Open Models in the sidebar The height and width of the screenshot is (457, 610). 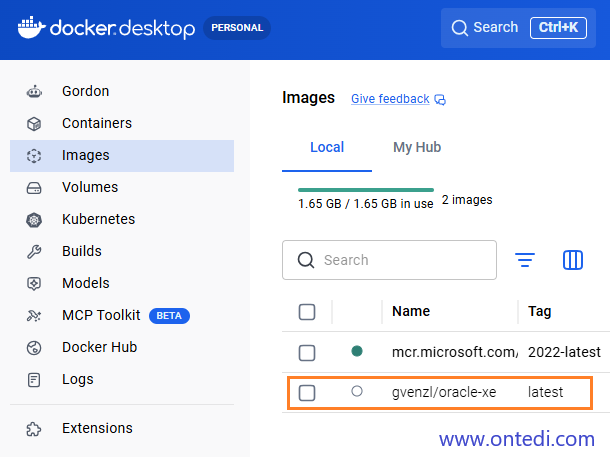pyautogui.click(x=122, y=283)
